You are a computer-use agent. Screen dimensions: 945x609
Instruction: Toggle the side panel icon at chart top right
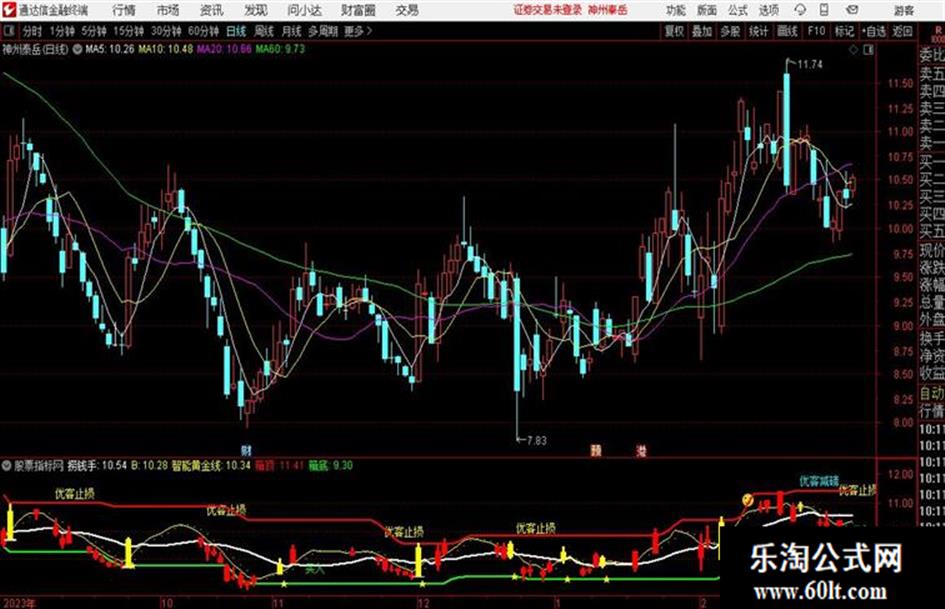pos(868,50)
